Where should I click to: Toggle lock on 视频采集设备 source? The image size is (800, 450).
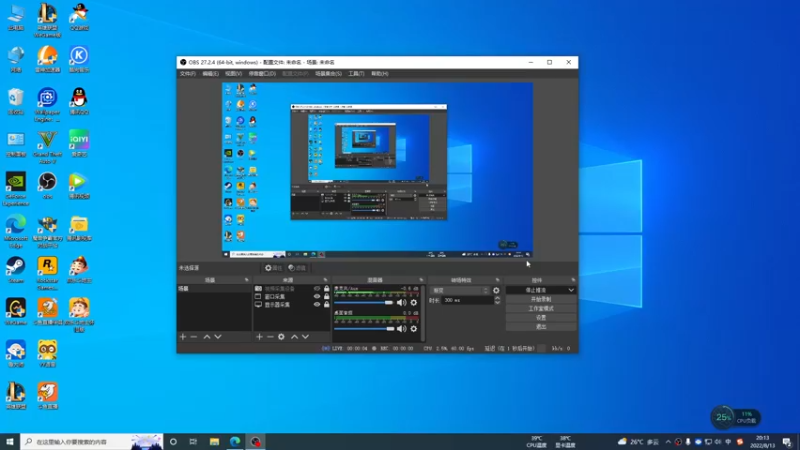(327, 289)
